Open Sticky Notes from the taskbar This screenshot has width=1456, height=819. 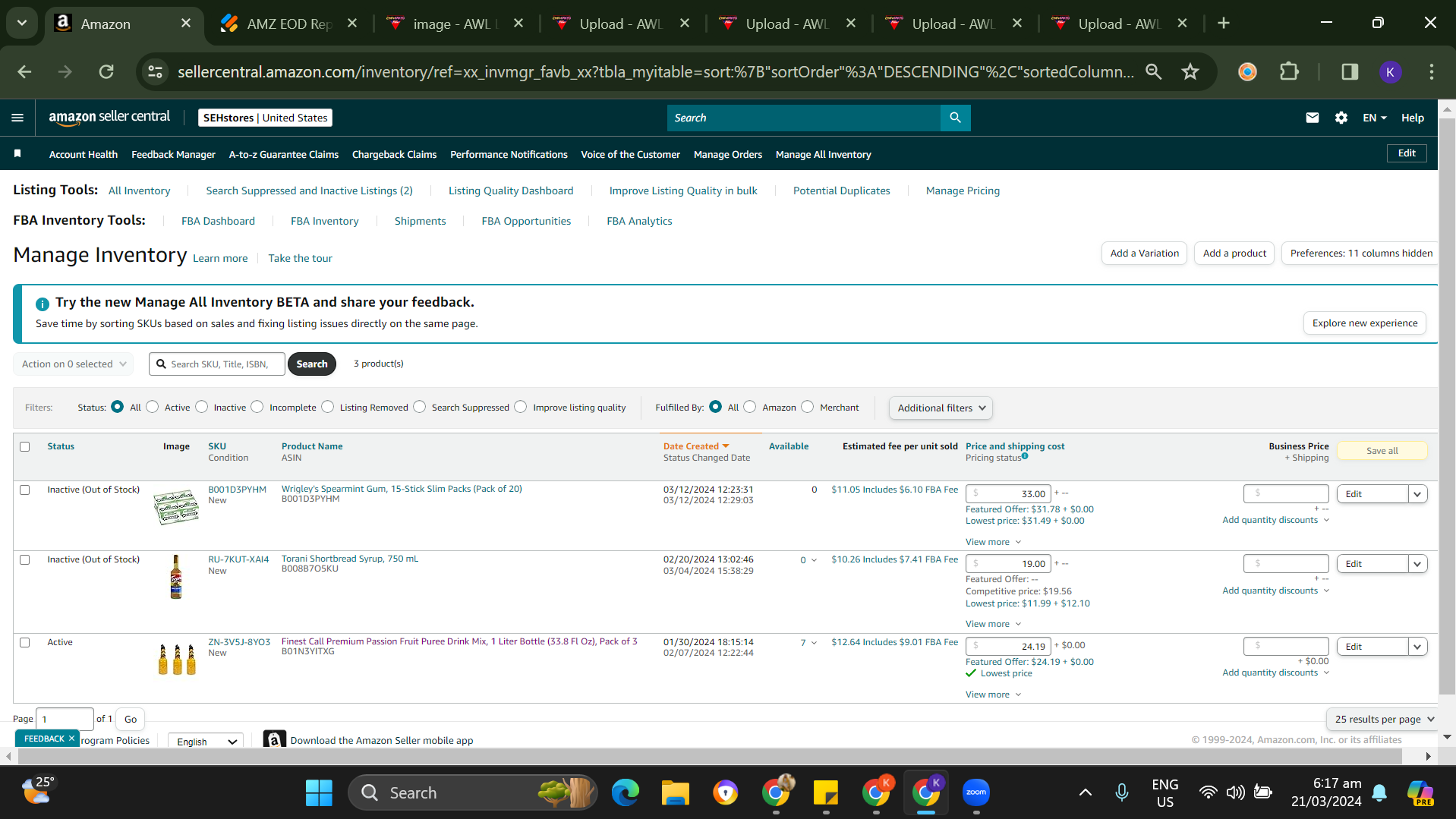pyautogui.click(x=825, y=793)
